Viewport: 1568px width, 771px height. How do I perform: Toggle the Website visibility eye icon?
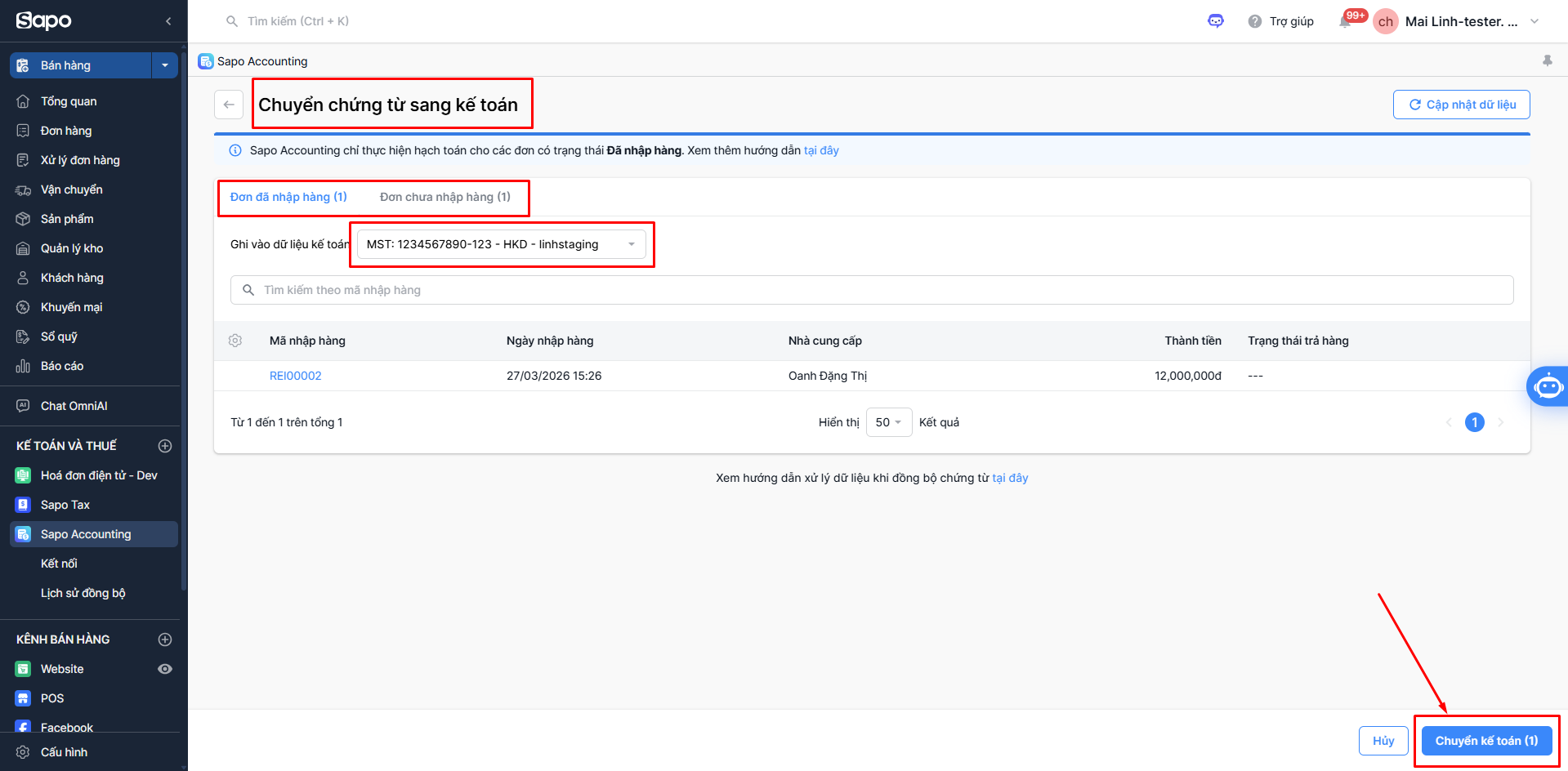point(165,669)
